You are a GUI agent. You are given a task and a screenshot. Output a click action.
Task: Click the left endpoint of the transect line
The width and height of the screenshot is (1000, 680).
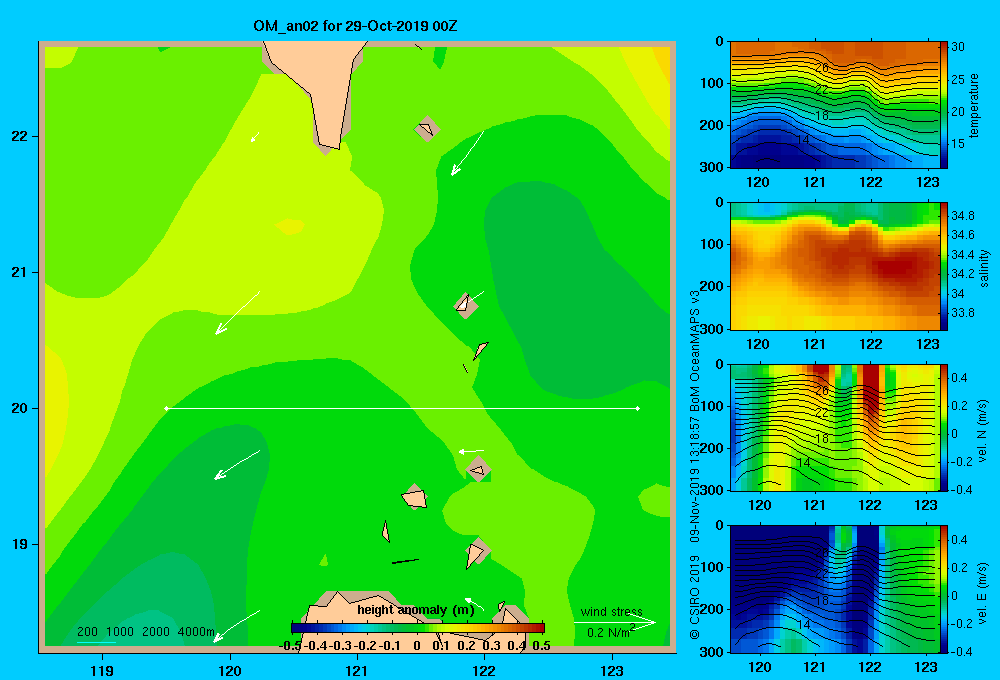[x=166, y=408]
